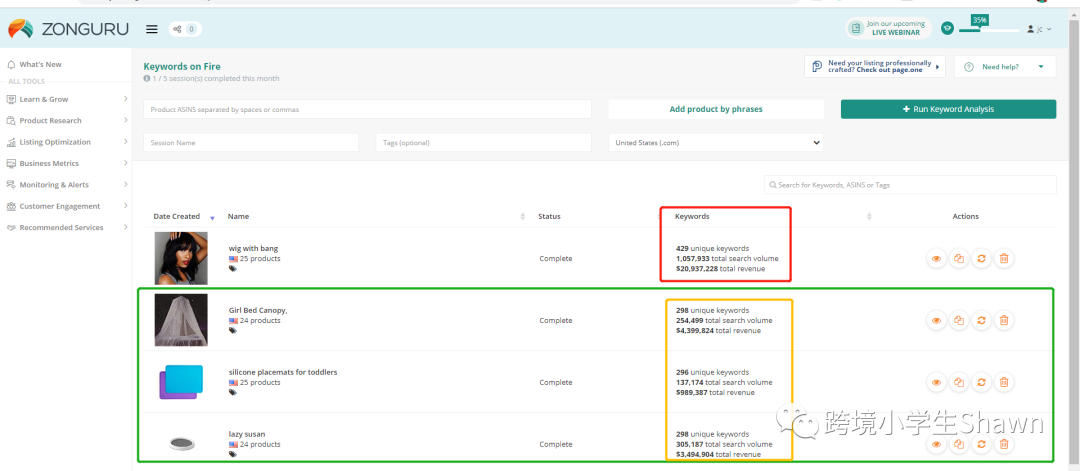
Task: Expand the Learn & Grow menu
Action: (x=68, y=99)
